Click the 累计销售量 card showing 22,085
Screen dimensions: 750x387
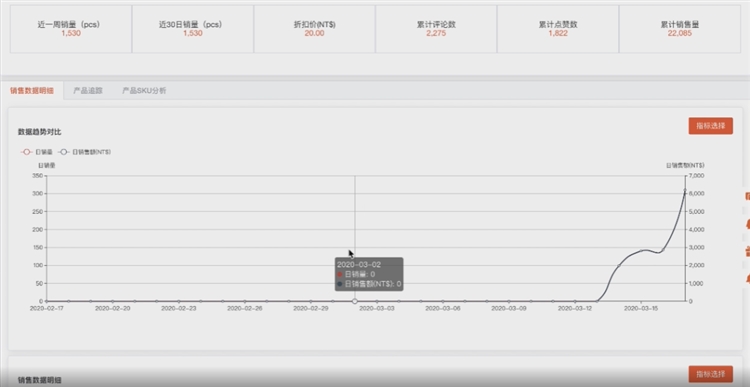(680, 29)
